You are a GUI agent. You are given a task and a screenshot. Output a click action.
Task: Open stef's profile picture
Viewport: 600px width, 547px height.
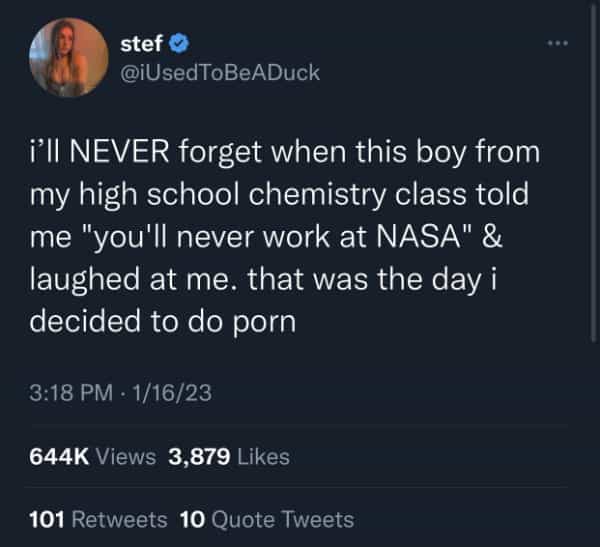[69, 58]
